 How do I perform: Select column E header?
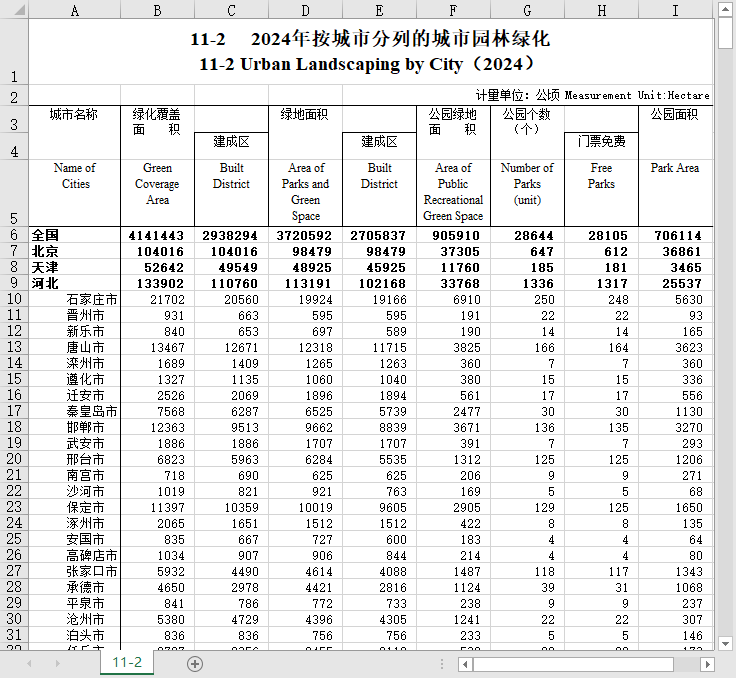coord(379,10)
